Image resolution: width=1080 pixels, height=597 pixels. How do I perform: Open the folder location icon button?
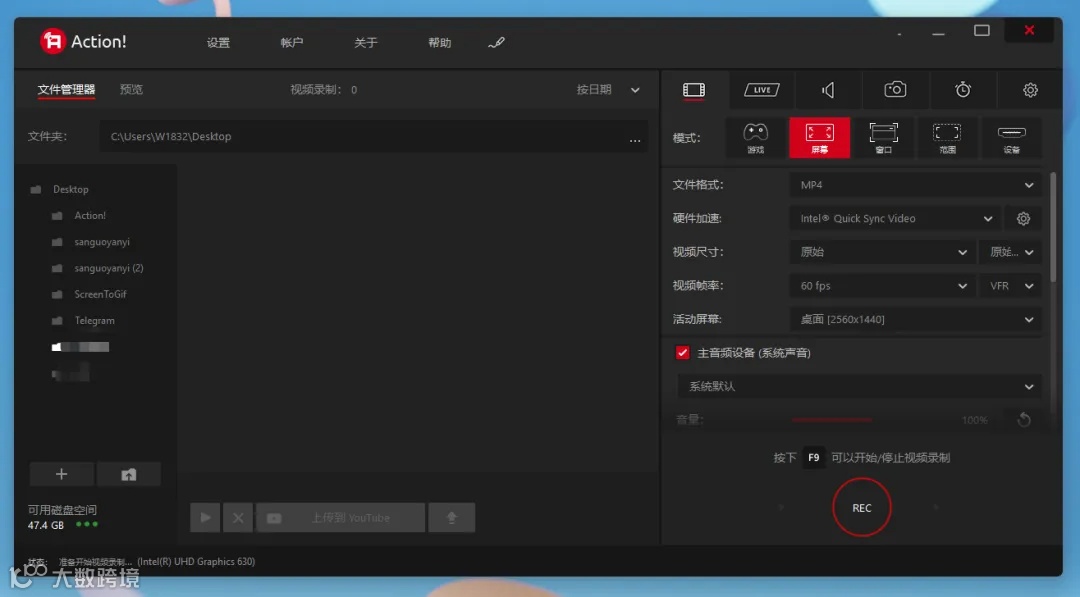pyautogui.click(x=129, y=474)
